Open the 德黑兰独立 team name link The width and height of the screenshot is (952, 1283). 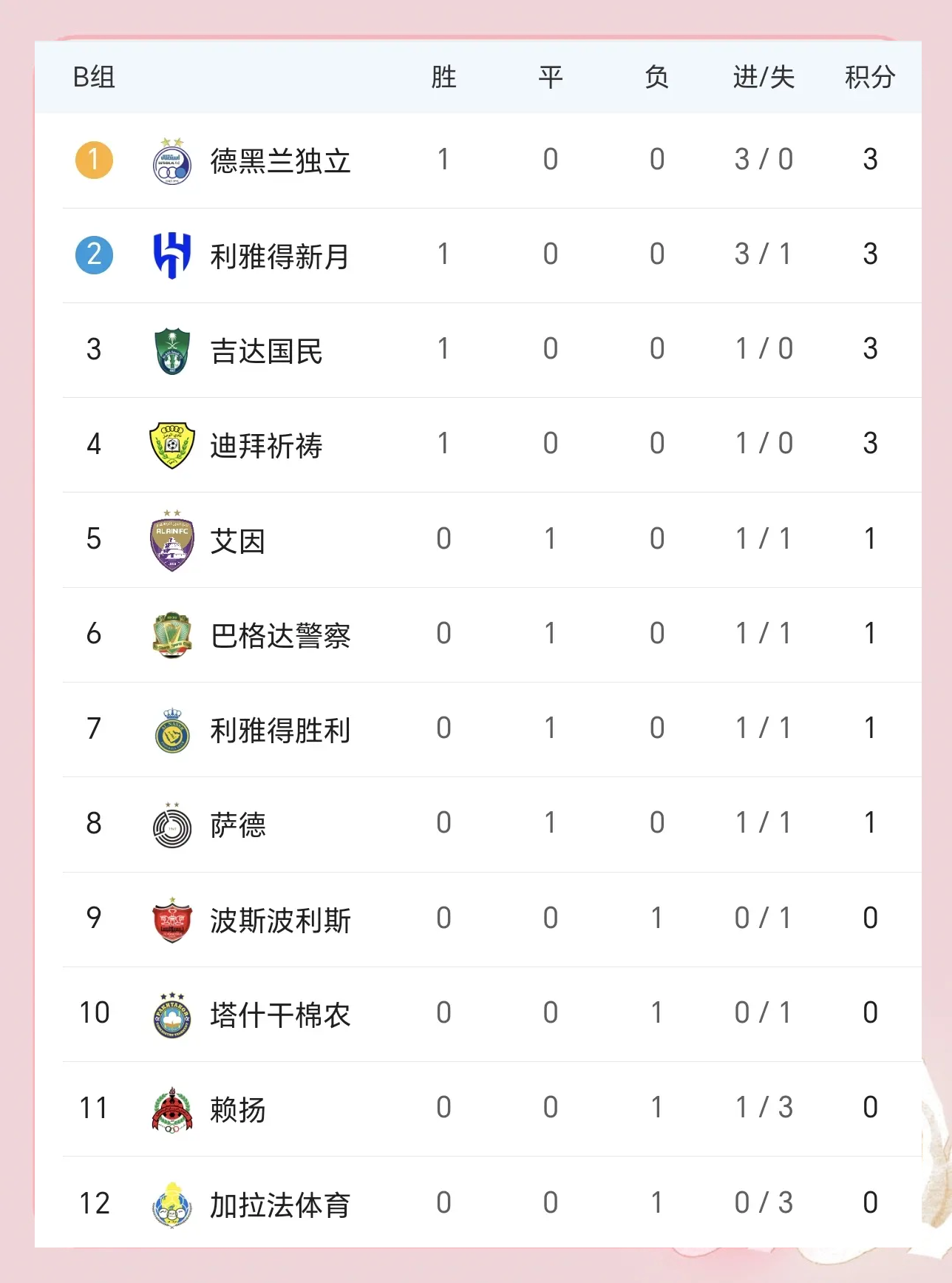coord(280,161)
